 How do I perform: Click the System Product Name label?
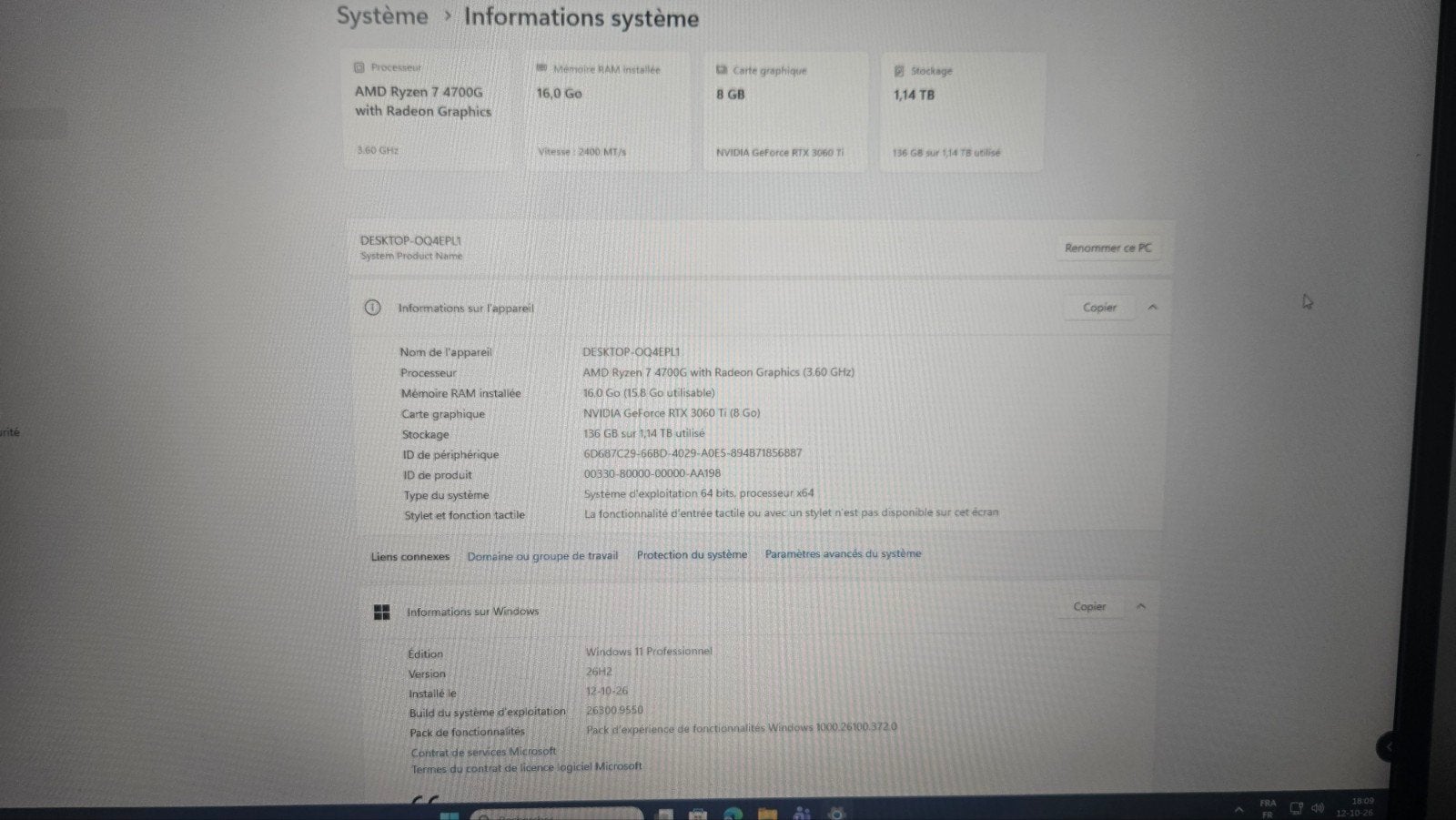(x=411, y=256)
